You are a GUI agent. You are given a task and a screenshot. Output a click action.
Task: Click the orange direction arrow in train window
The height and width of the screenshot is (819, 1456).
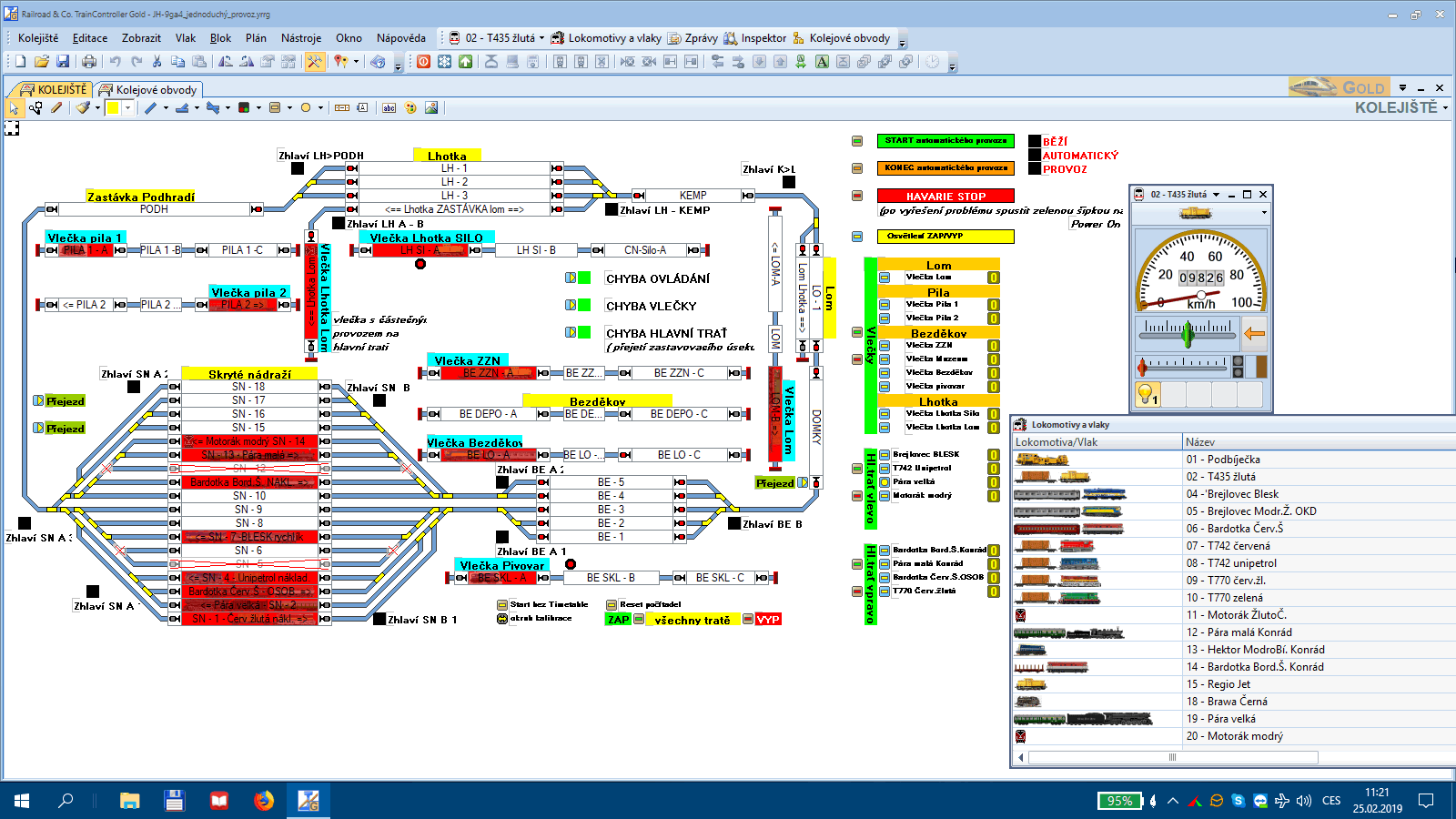[1254, 334]
